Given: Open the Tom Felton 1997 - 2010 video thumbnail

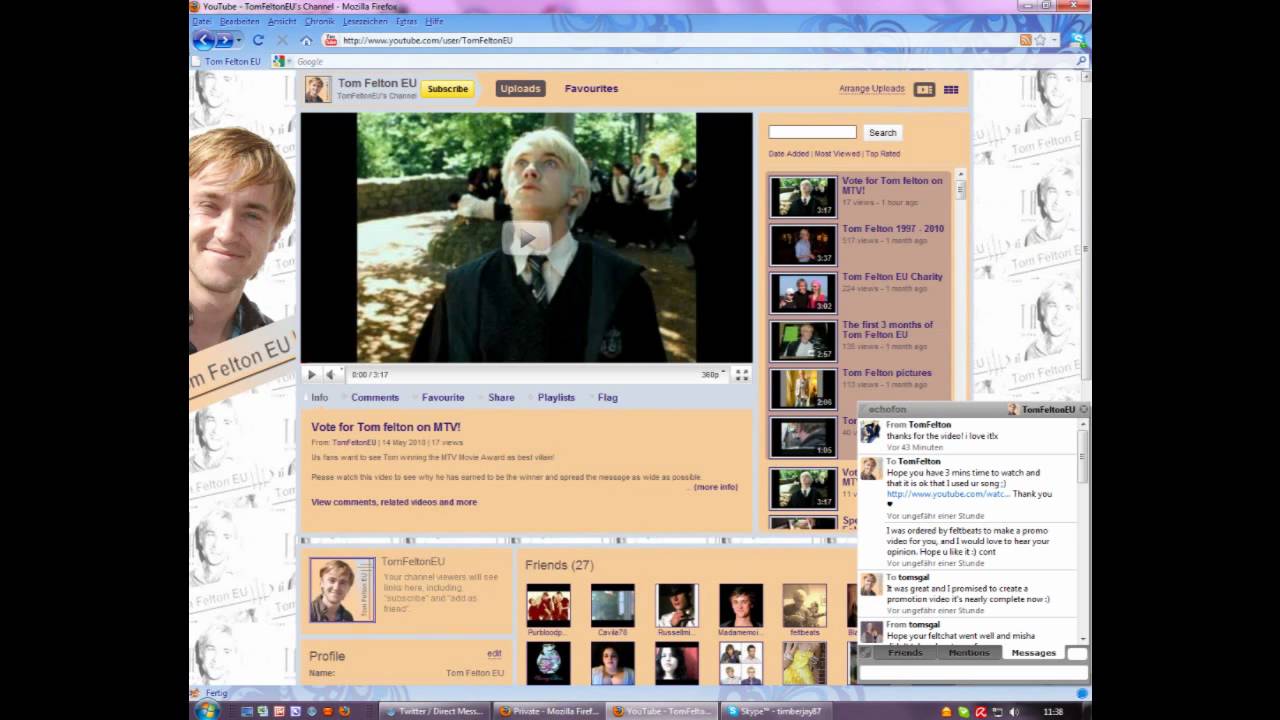Looking at the screenshot, I should pyautogui.click(x=803, y=245).
